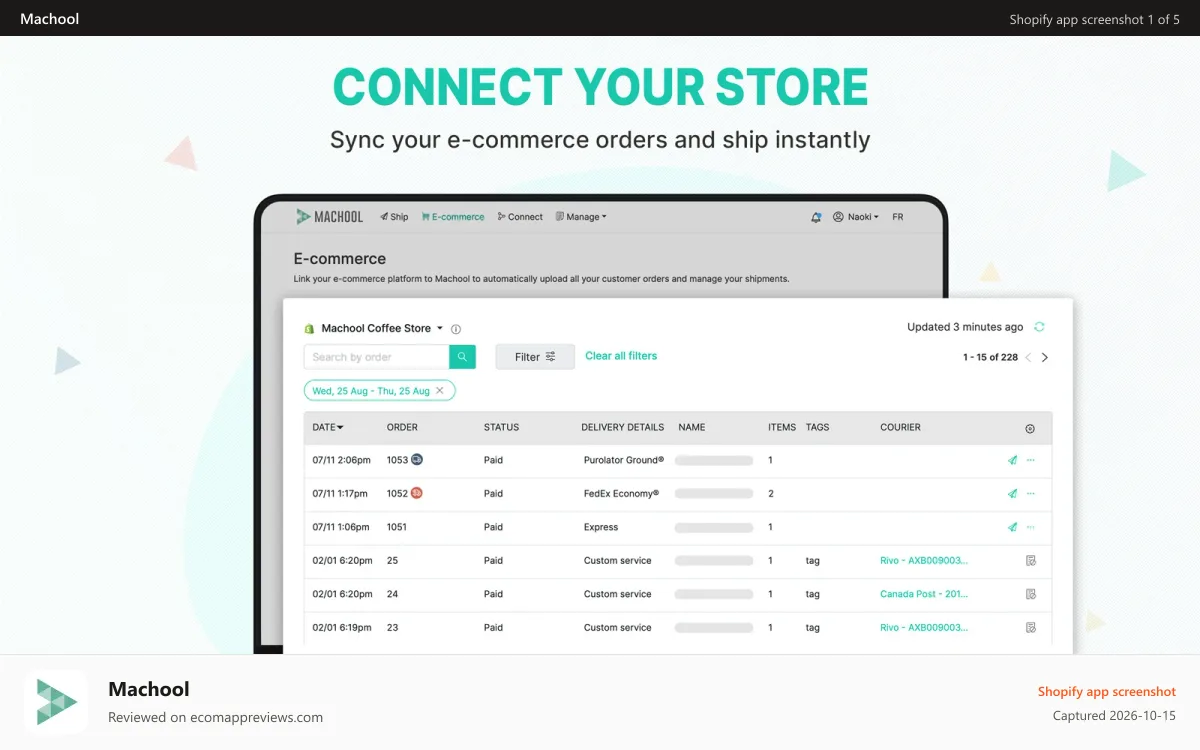Open more options for order 1051

[1031, 527]
